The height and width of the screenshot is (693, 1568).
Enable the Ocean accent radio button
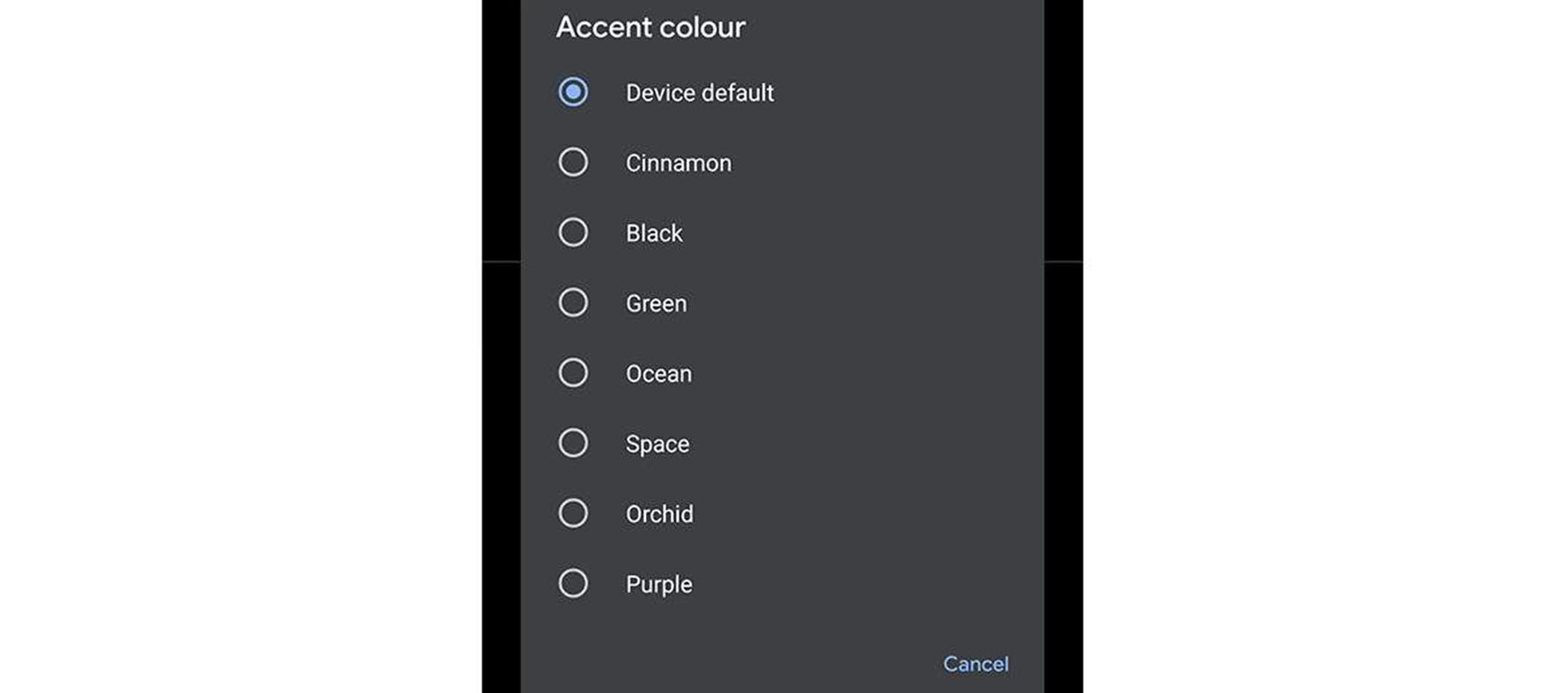point(573,373)
